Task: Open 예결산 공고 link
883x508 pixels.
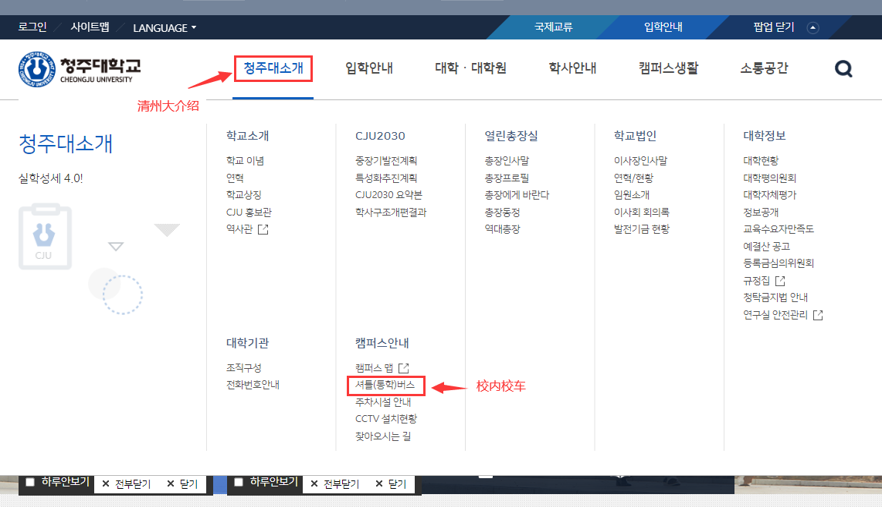Action: pyautogui.click(x=766, y=247)
